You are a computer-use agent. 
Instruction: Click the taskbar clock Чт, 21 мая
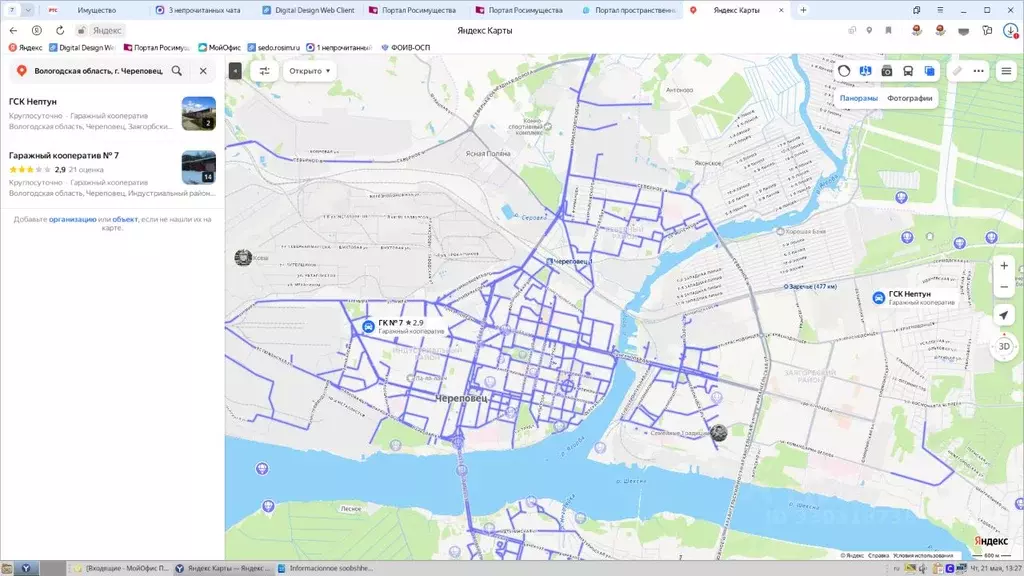(996, 568)
